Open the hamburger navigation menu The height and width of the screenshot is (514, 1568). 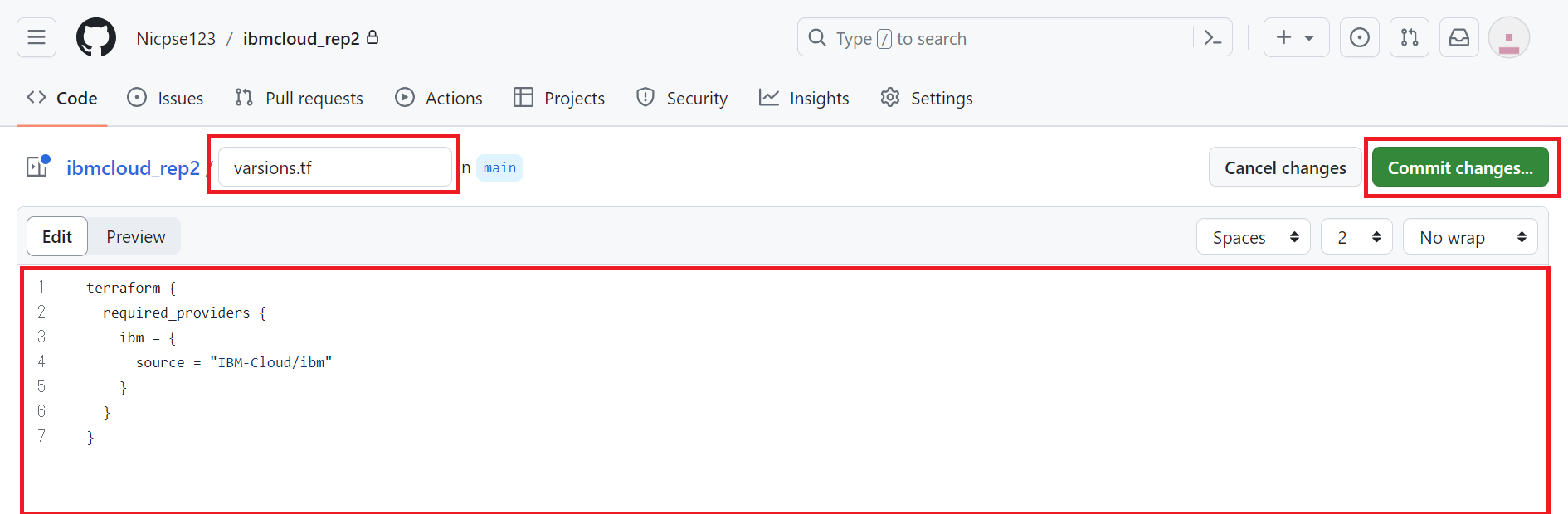coord(37,37)
